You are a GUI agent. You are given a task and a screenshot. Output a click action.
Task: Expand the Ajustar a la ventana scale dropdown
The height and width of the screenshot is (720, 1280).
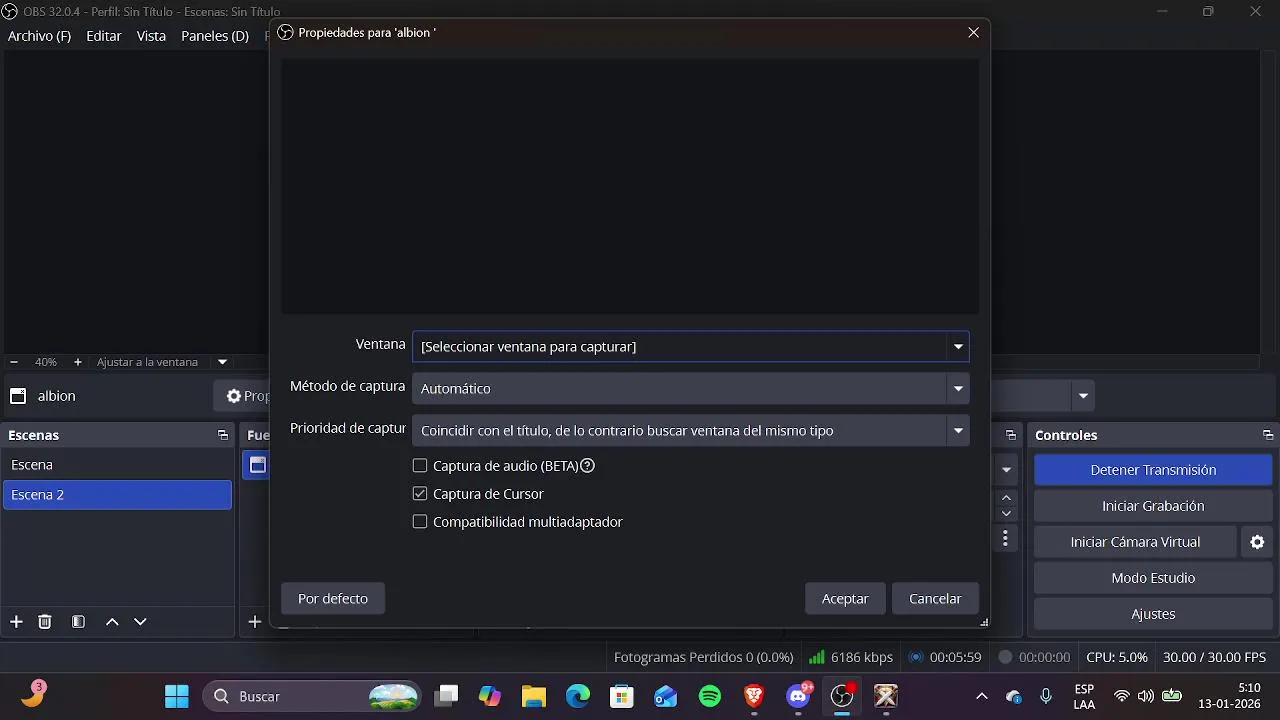[222, 362]
